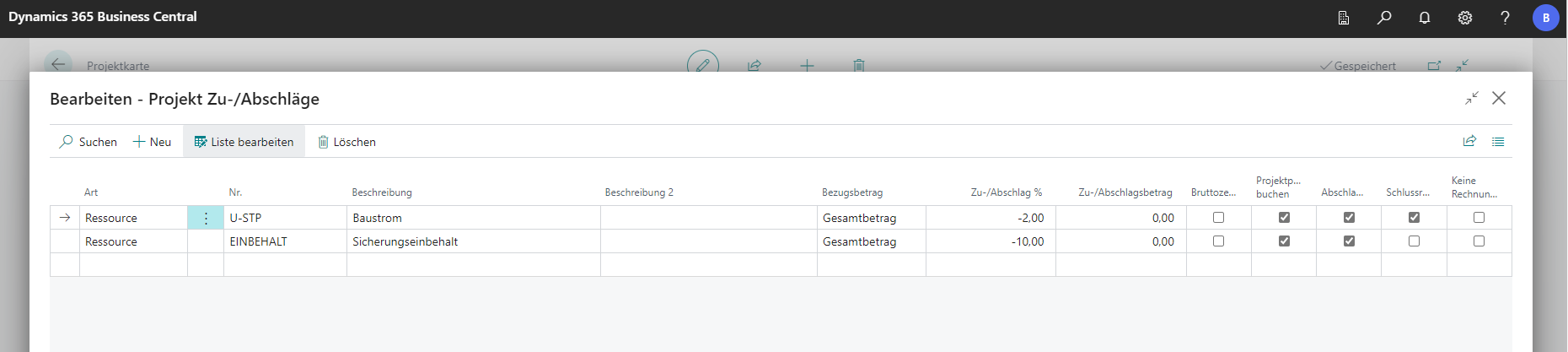Screen dimensions: 1568x352
Task: Open the search magnifier in top bar
Action: pyautogui.click(x=1384, y=18)
